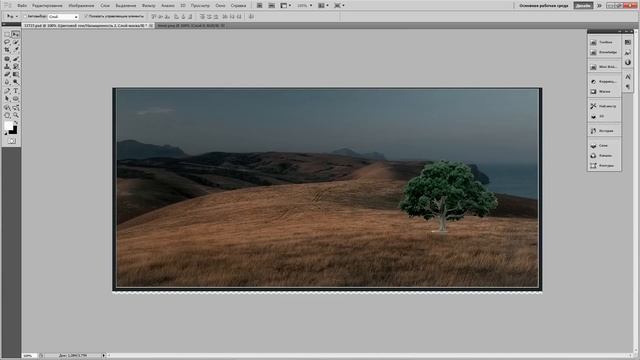
Task: Swap foreground and background colors
Action: (x=16, y=122)
